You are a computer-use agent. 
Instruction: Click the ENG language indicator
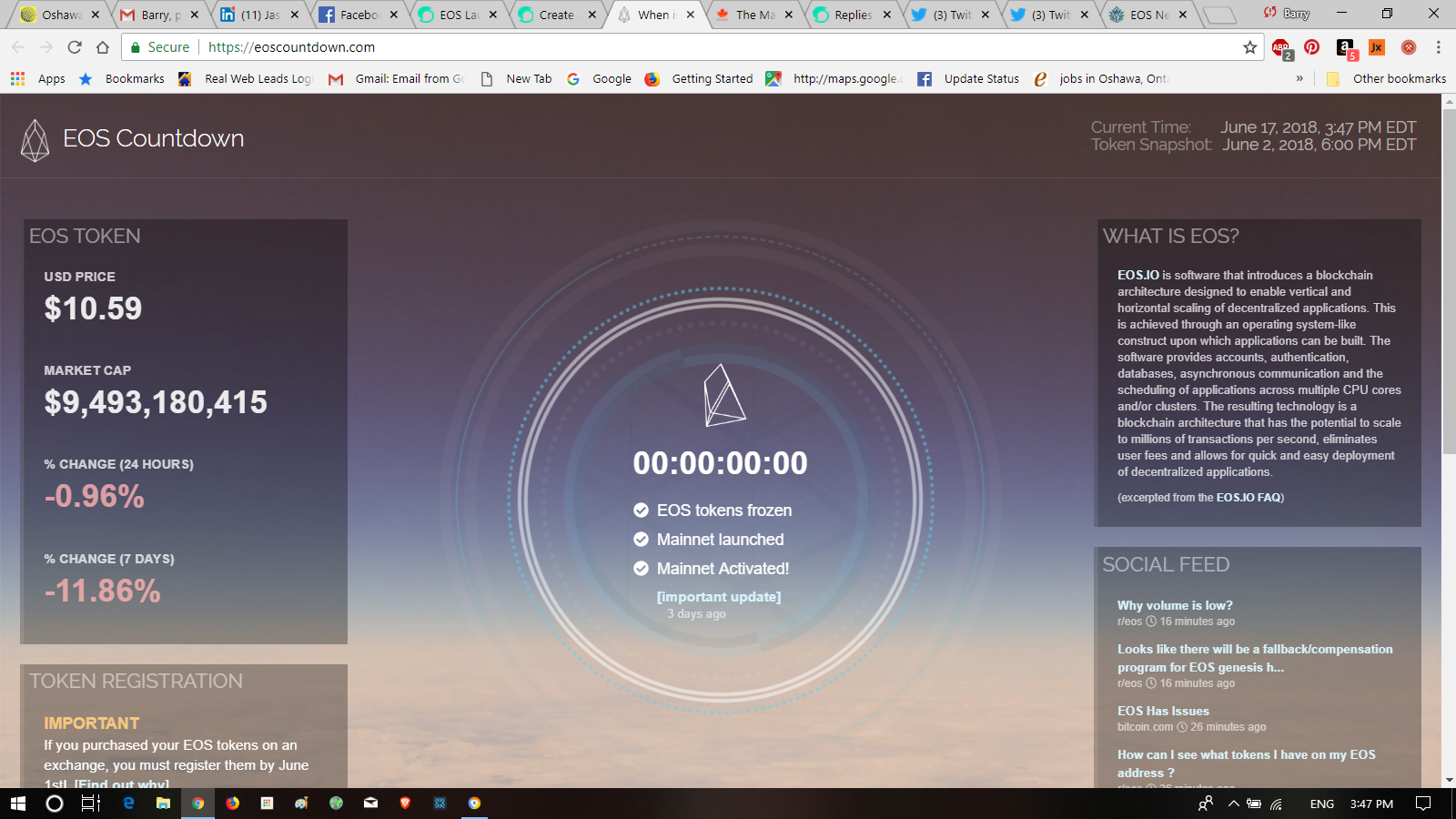coord(1321,804)
